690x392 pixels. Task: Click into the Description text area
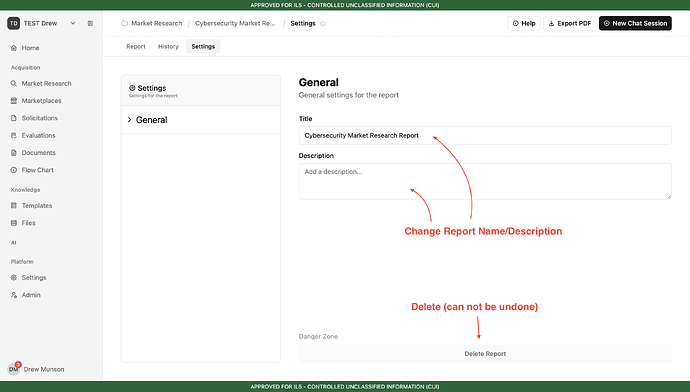pos(485,181)
